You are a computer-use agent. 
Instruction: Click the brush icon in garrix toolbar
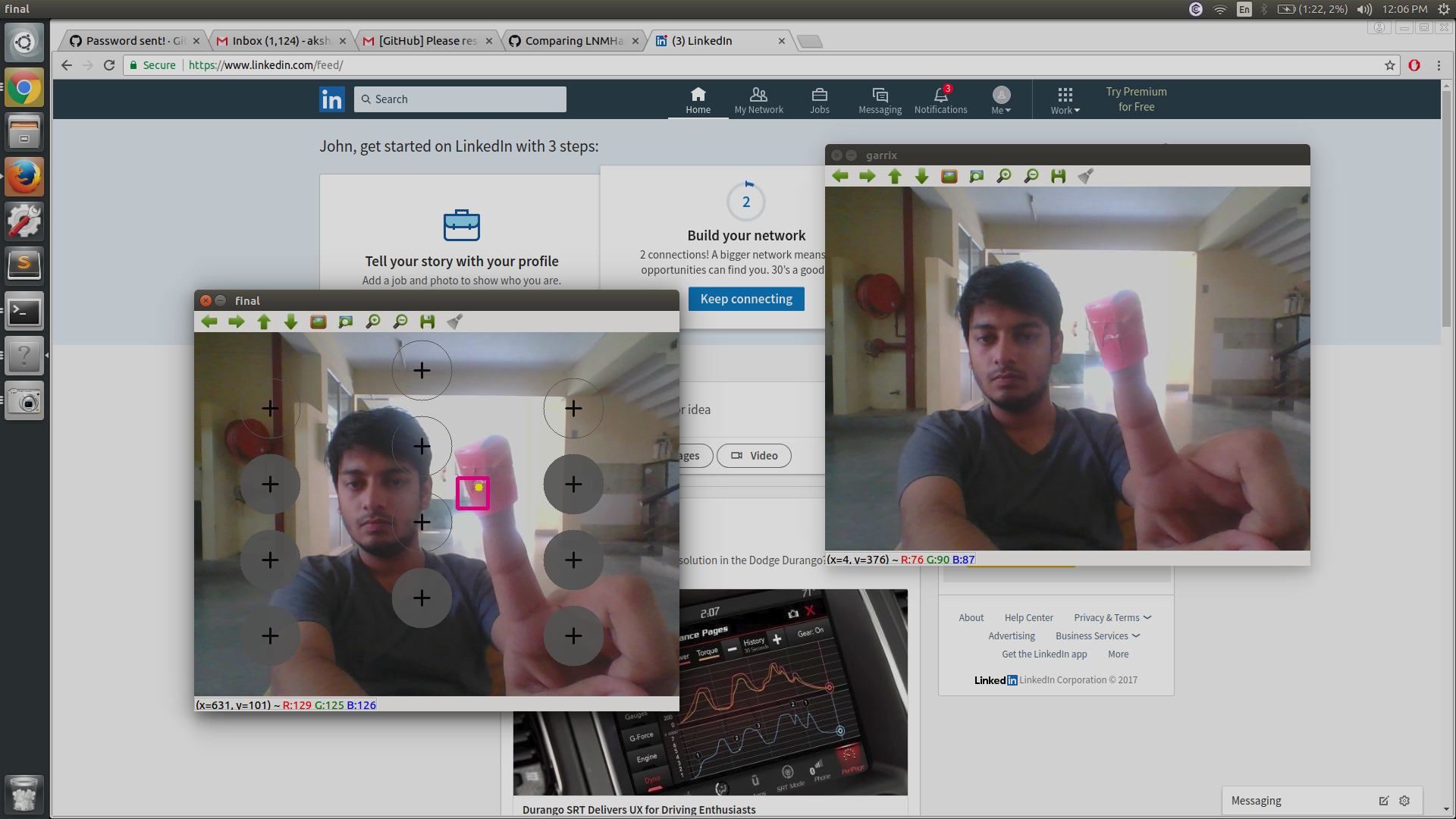point(1086,177)
